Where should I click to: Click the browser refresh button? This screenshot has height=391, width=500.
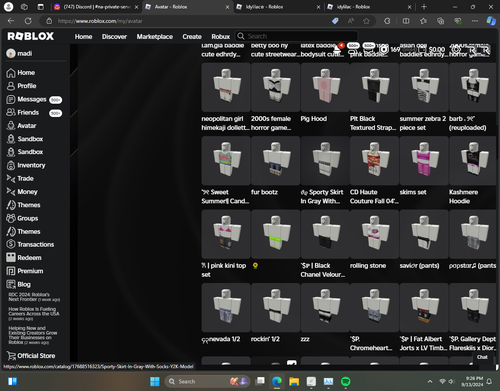[28, 21]
